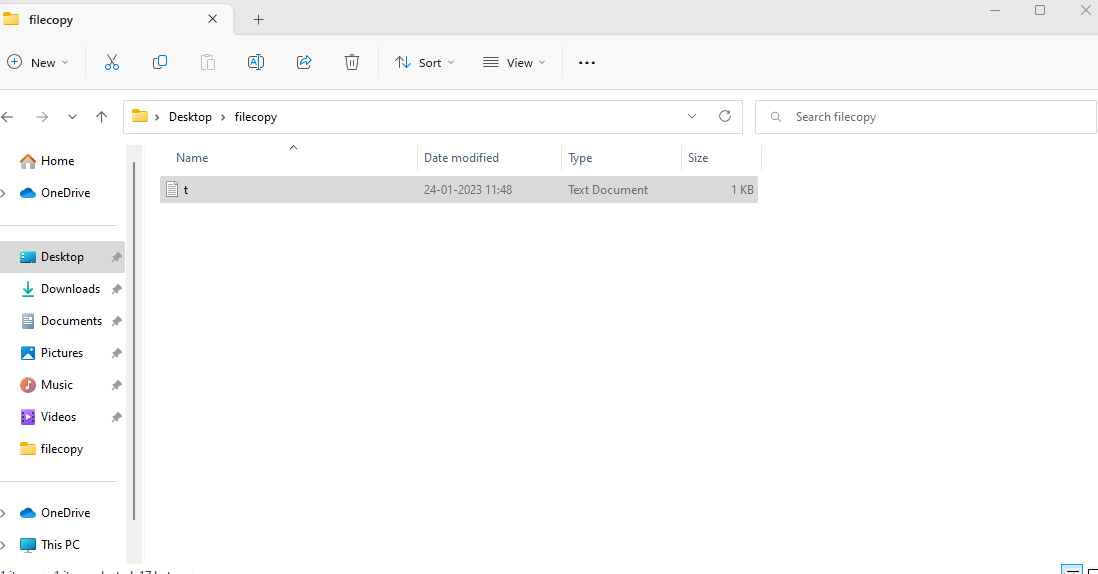The image size is (1098, 574).
Task: Click the Delete trash icon
Action: pos(352,62)
